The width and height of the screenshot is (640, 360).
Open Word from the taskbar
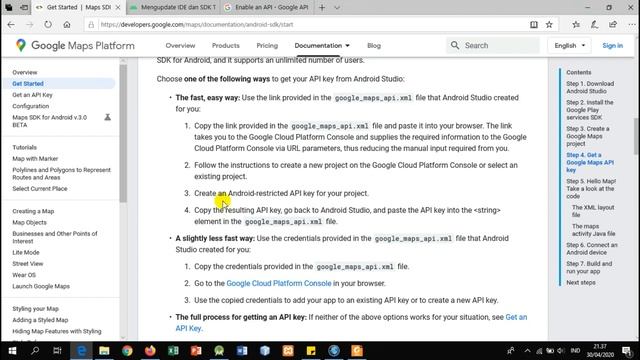pyautogui.click(x=242, y=351)
